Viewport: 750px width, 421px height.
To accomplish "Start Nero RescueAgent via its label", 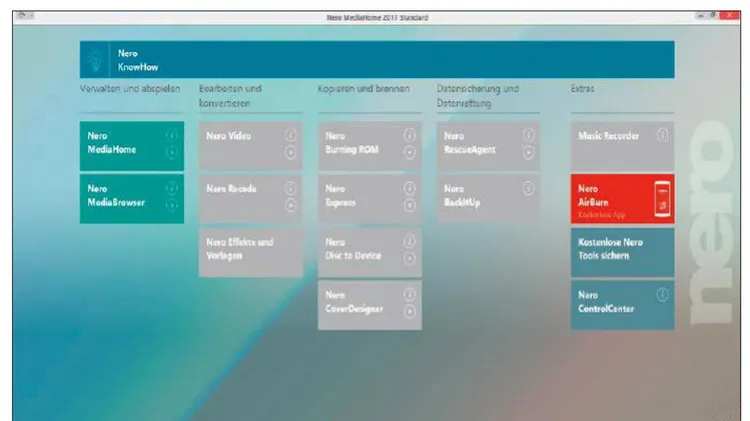I will (x=470, y=143).
